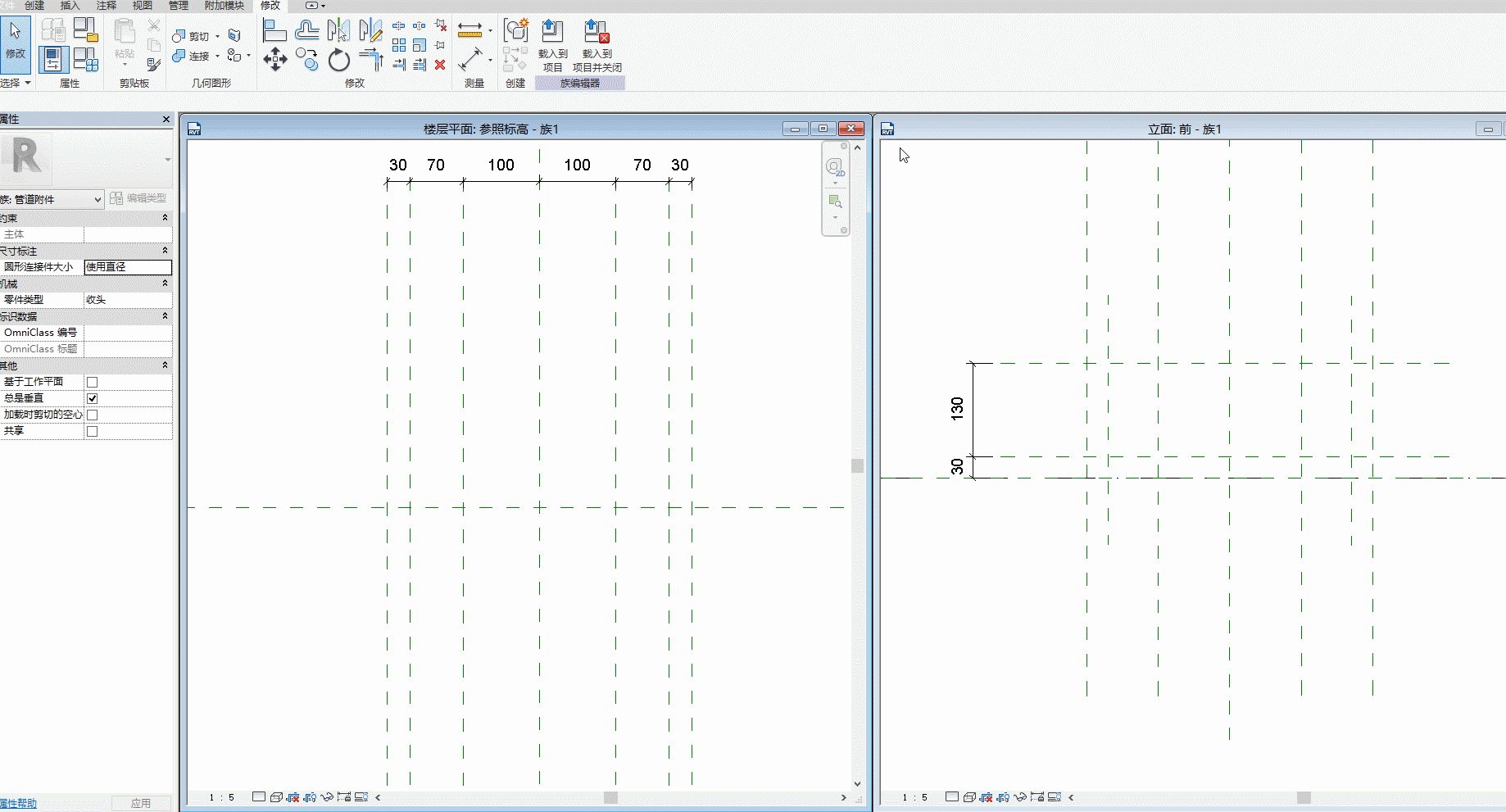
Task: Pick the Align tool
Action: tap(274, 30)
